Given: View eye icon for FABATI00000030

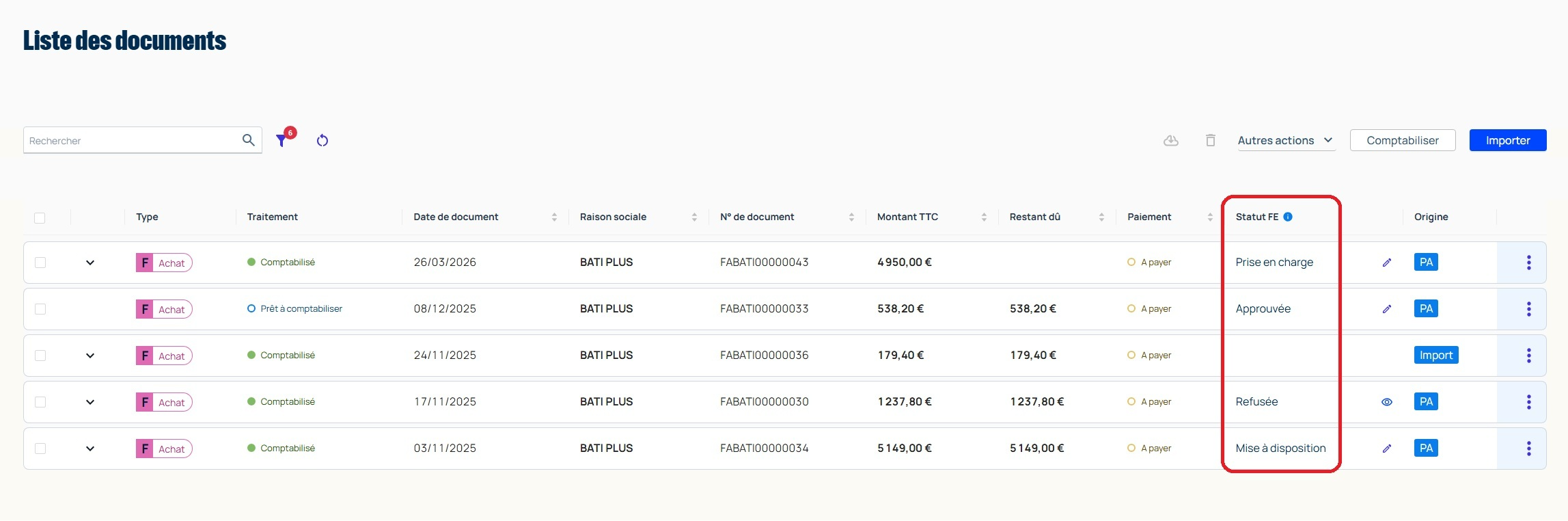Looking at the screenshot, I should (x=1387, y=402).
